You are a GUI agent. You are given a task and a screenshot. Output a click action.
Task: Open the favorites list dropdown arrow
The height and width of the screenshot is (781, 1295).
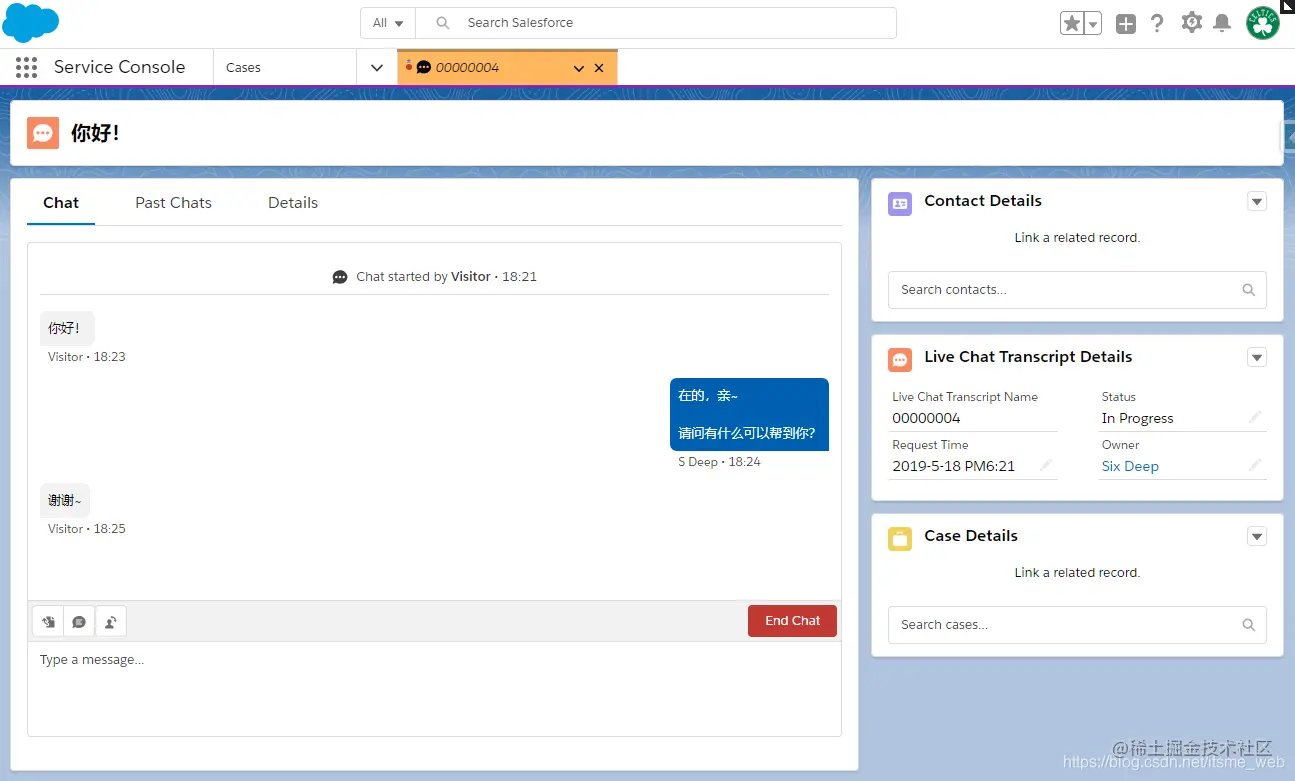(1093, 23)
